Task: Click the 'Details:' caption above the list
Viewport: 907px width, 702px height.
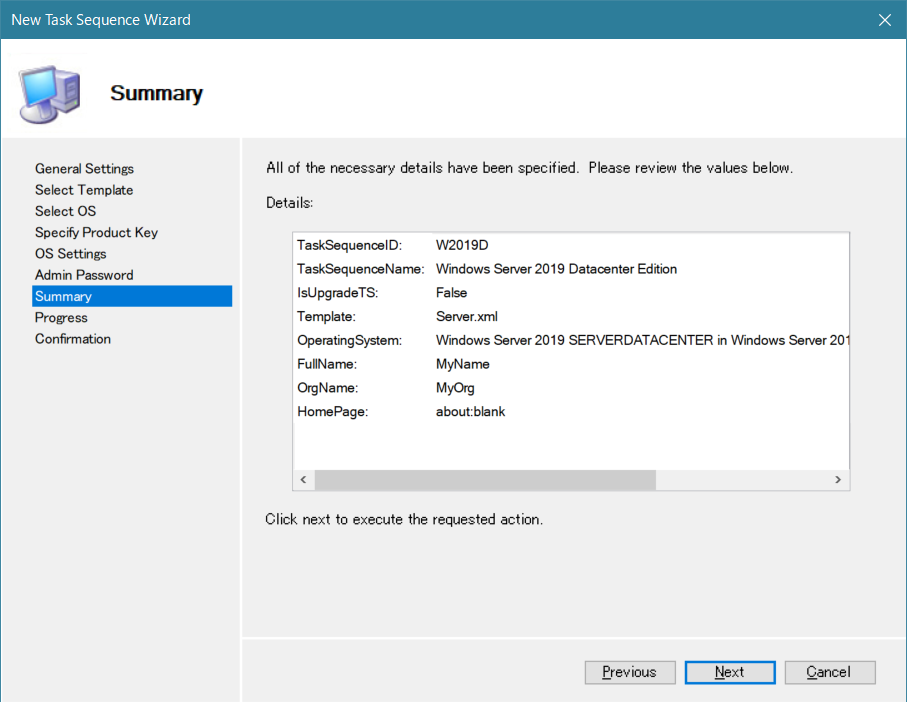Action: (x=289, y=202)
